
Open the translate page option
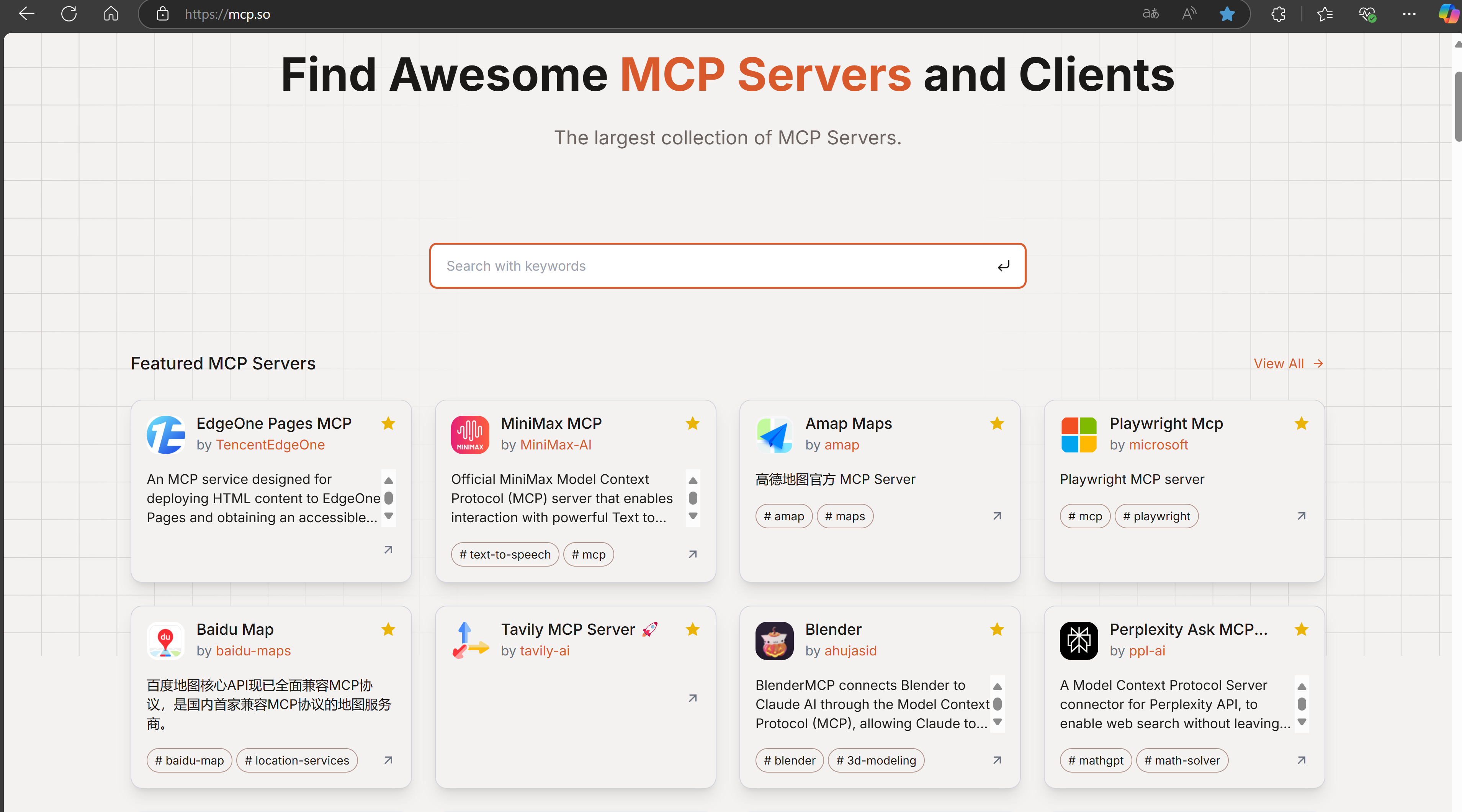tap(1150, 14)
